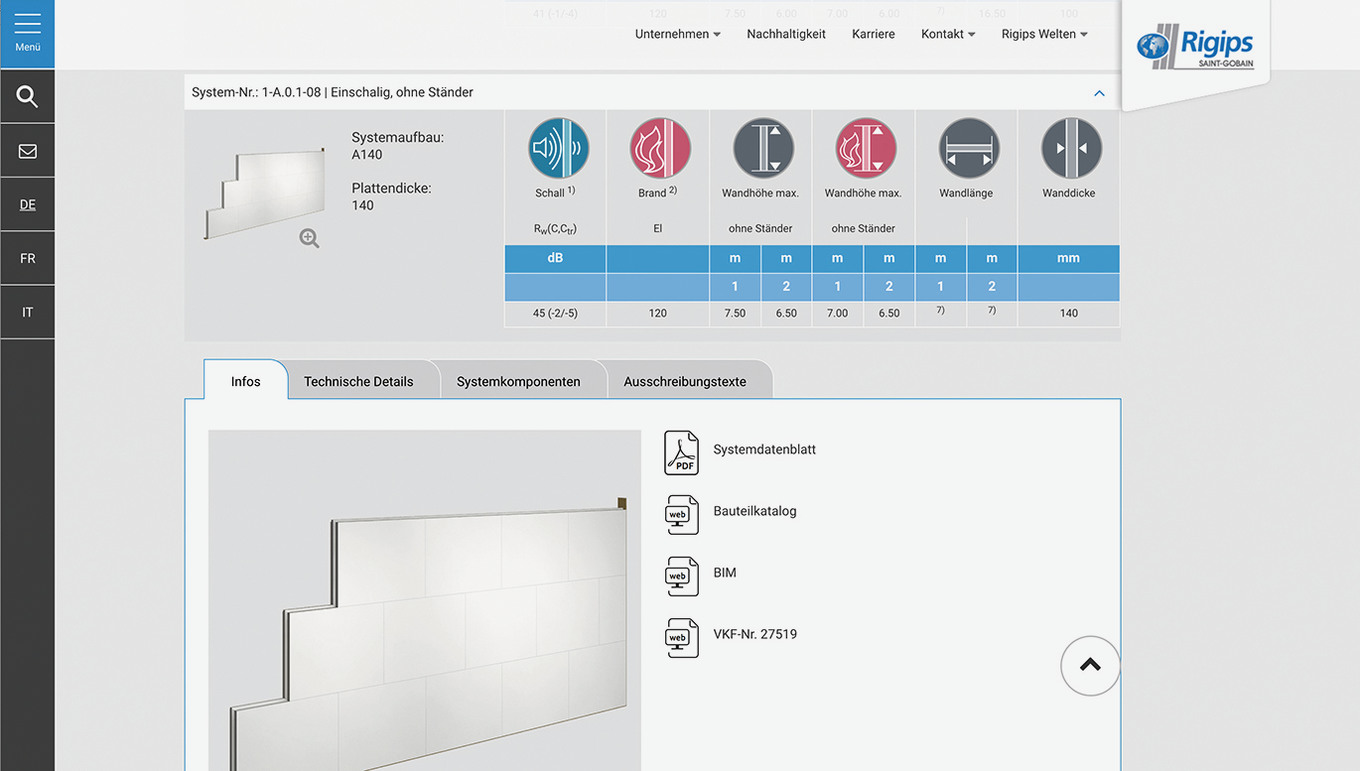Image resolution: width=1360 pixels, height=771 pixels.
Task: Click the search magnifier icon in sidebar
Action: pyautogui.click(x=27, y=97)
